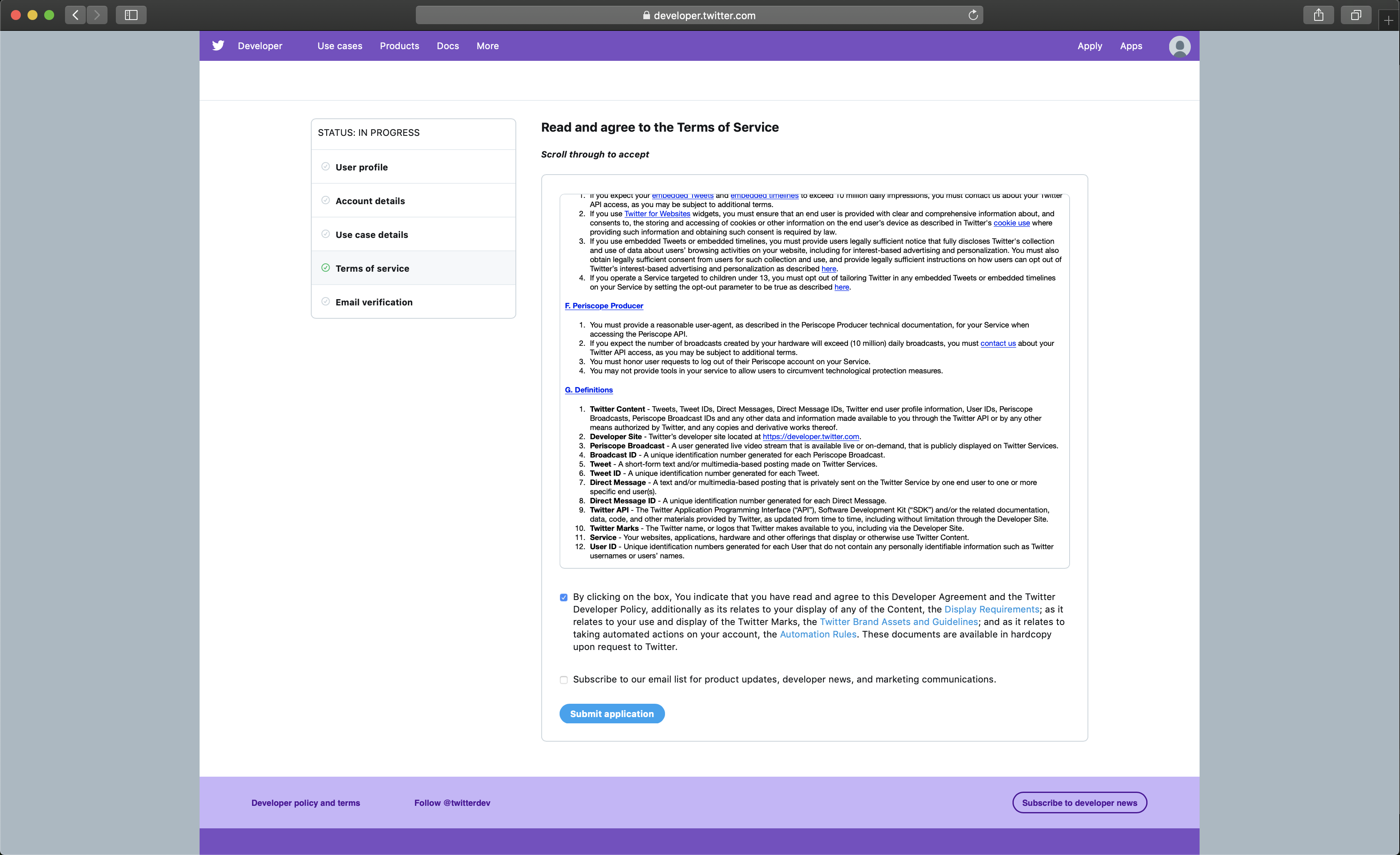Open the user profile avatar menu
This screenshot has height=855, width=1400.
coord(1179,46)
